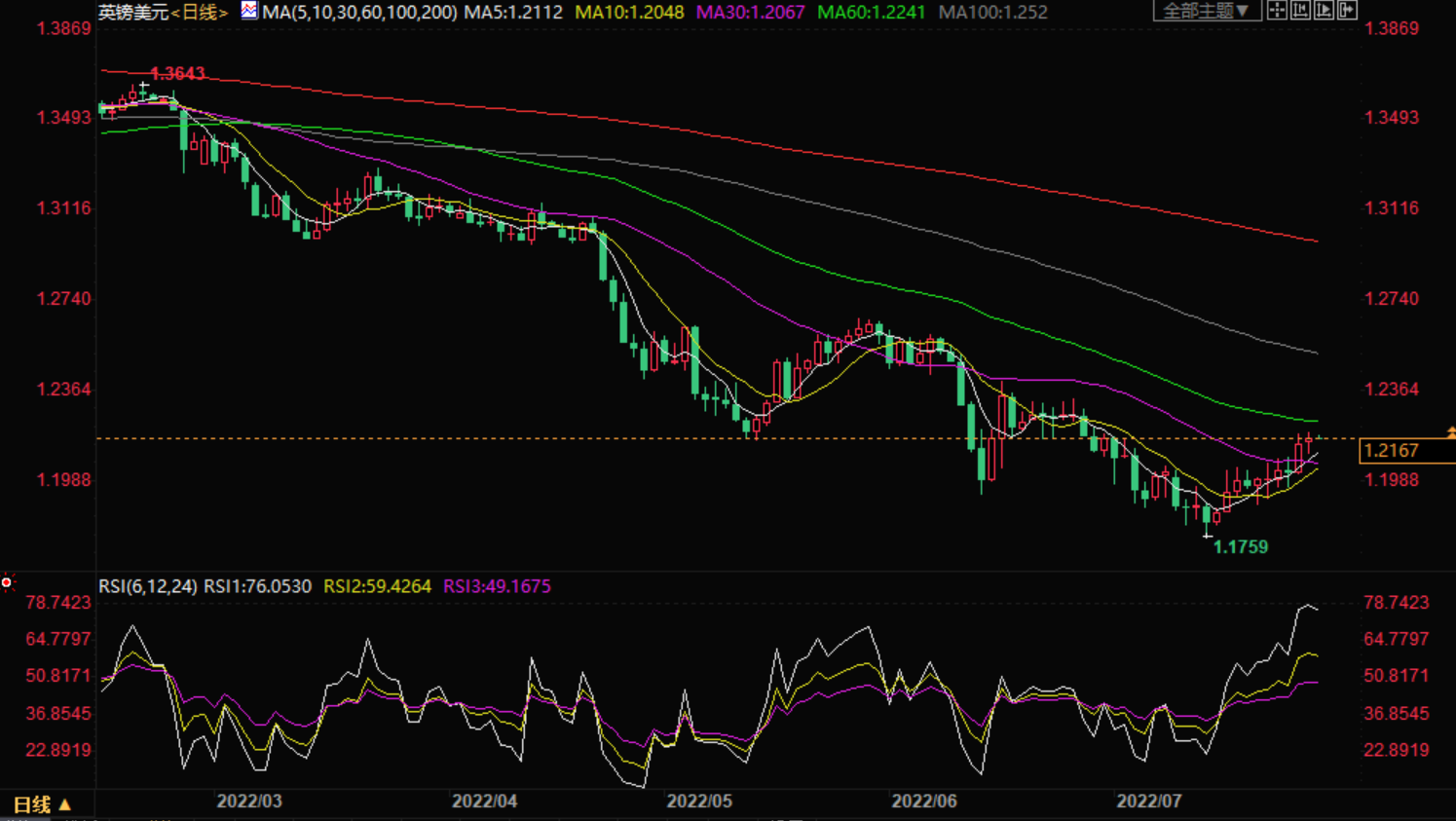Click the current price tag 1.2167
This screenshot has height=821, width=1456.
pos(1393,451)
